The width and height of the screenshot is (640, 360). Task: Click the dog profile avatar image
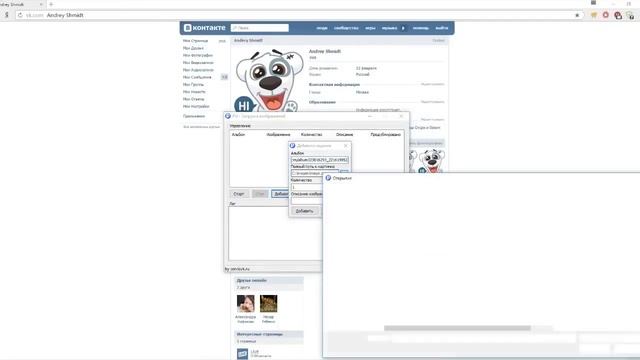(269, 80)
